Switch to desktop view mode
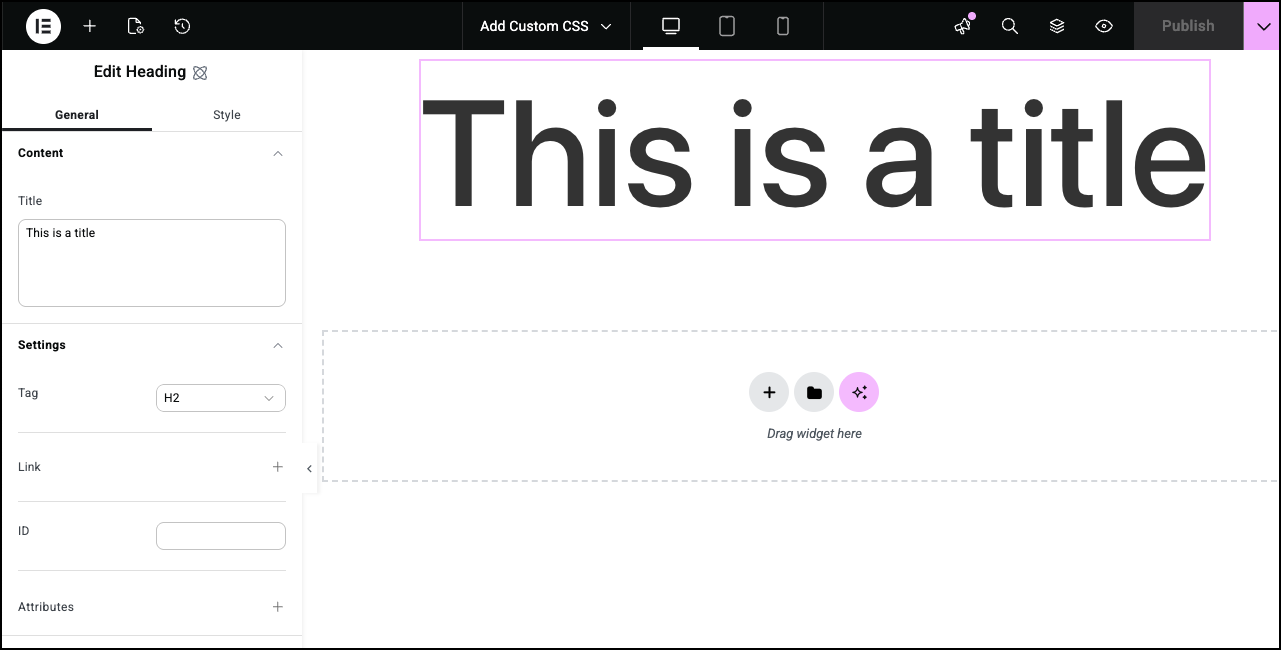 [x=671, y=26]
